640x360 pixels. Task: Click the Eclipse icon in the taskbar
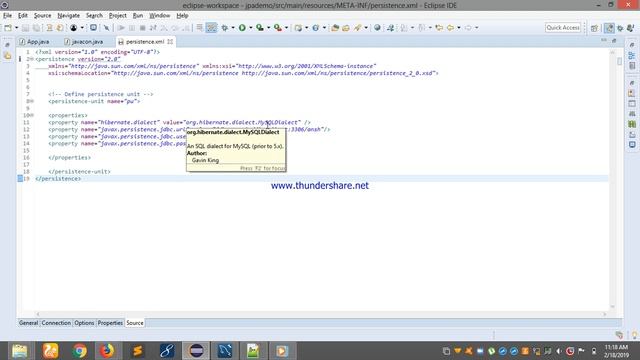click(x=196, y=351)
